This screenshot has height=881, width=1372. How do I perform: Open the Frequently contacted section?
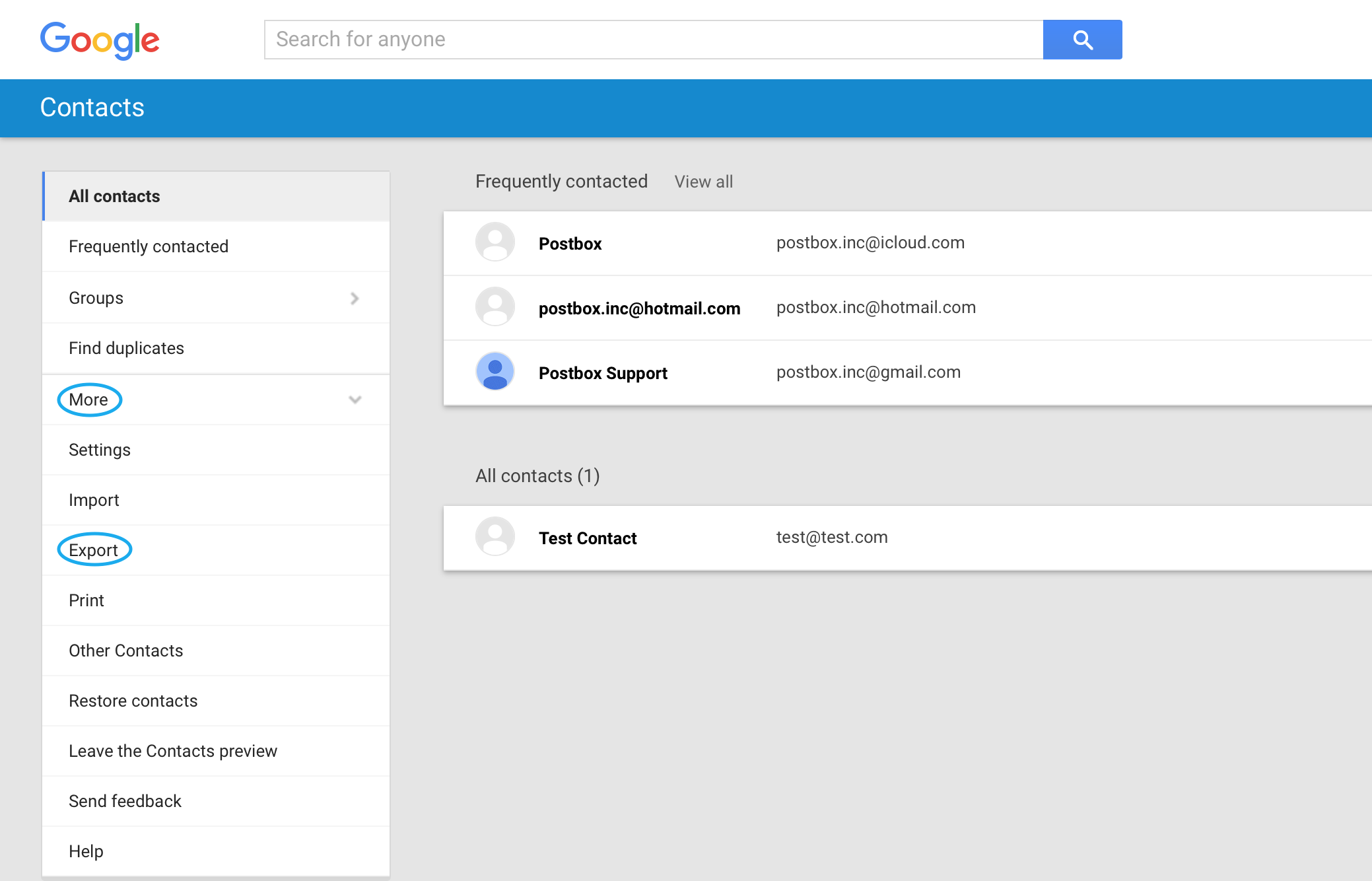[x=150, y=246]
